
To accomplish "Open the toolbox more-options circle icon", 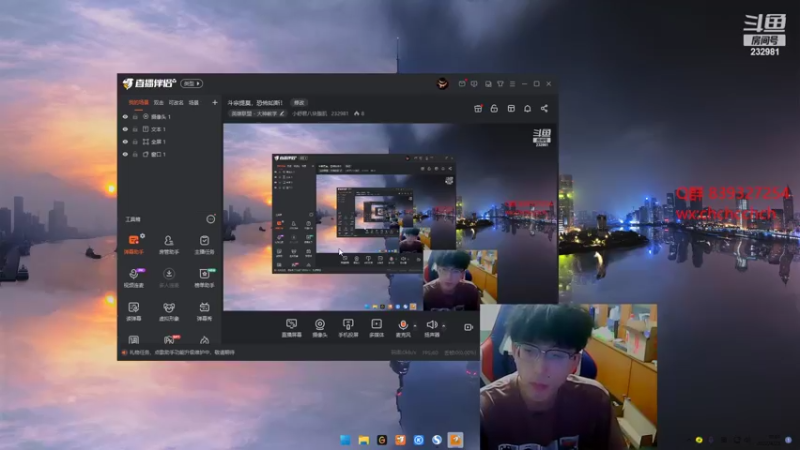I will [x=210, y=219].
